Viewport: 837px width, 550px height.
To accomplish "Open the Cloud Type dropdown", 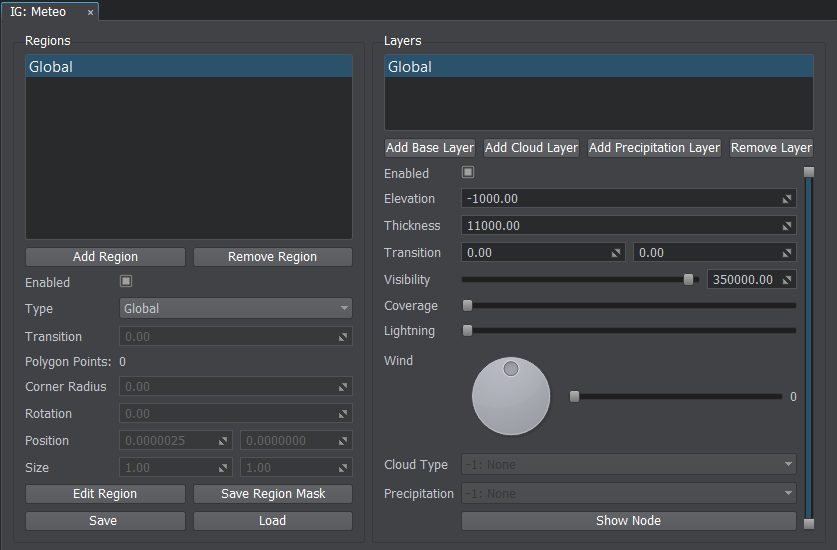I will [x=628, y=465].
